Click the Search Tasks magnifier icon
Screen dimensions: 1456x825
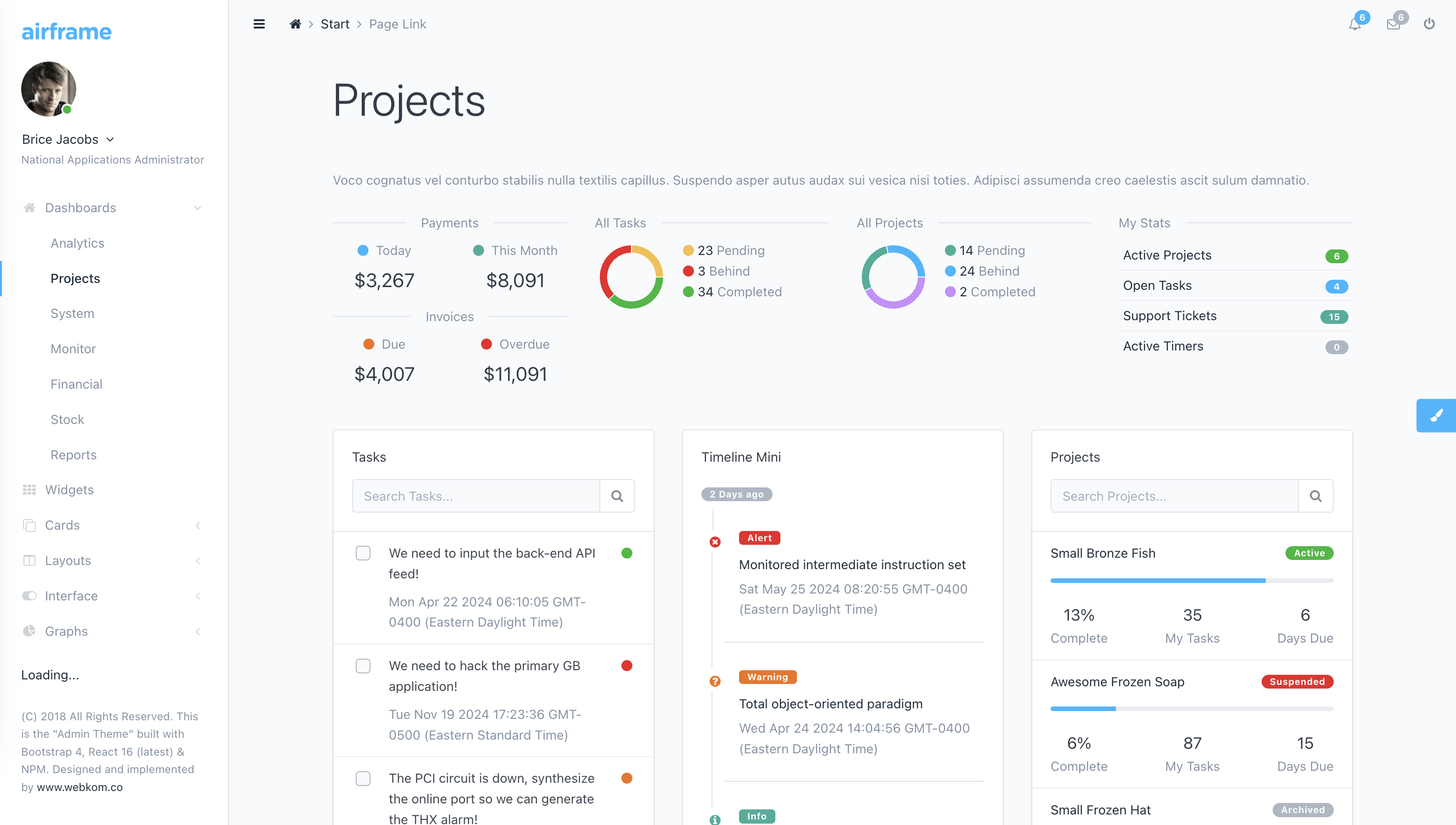(617, 497)
